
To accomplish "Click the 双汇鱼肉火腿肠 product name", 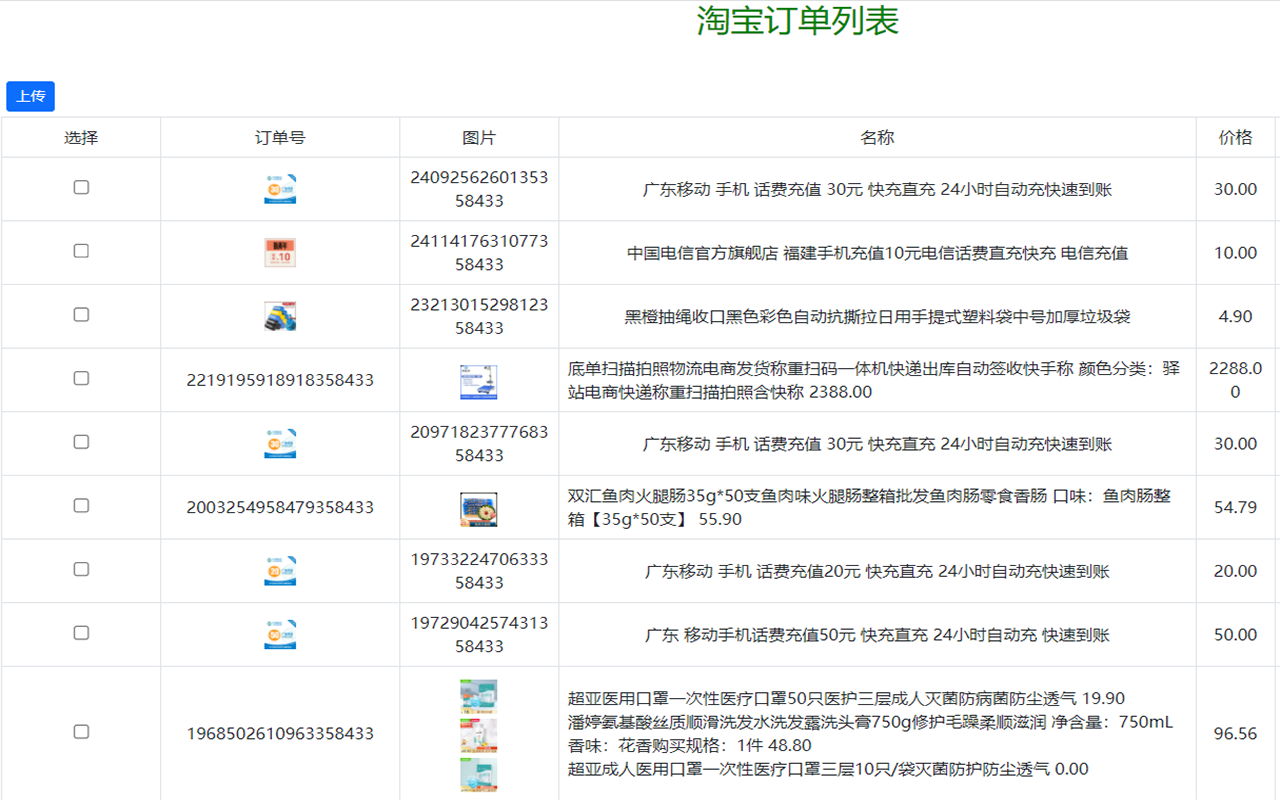I will pyautogui.click(x=869, y=507).
